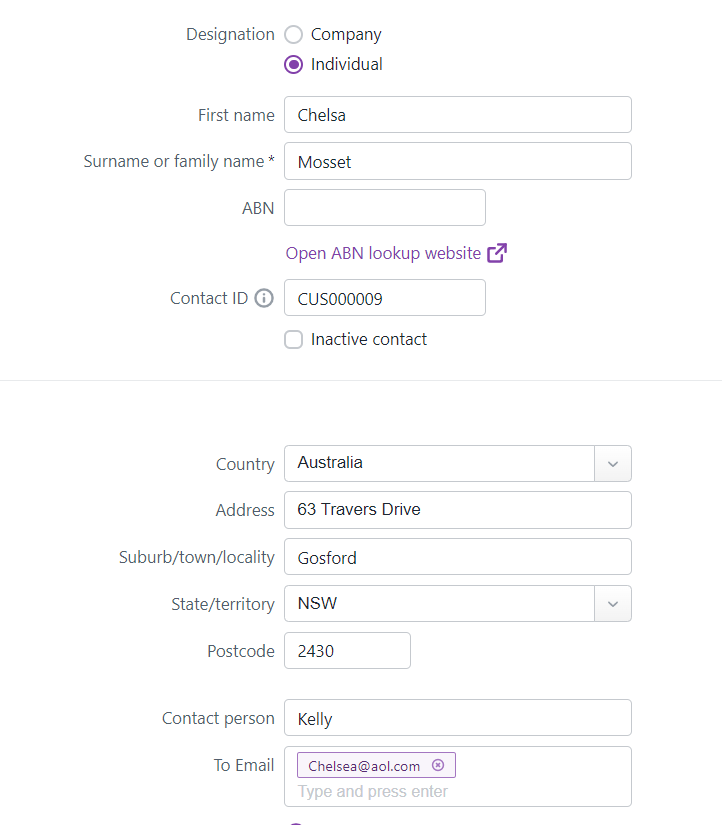Click the First name field

click(457, 115)
